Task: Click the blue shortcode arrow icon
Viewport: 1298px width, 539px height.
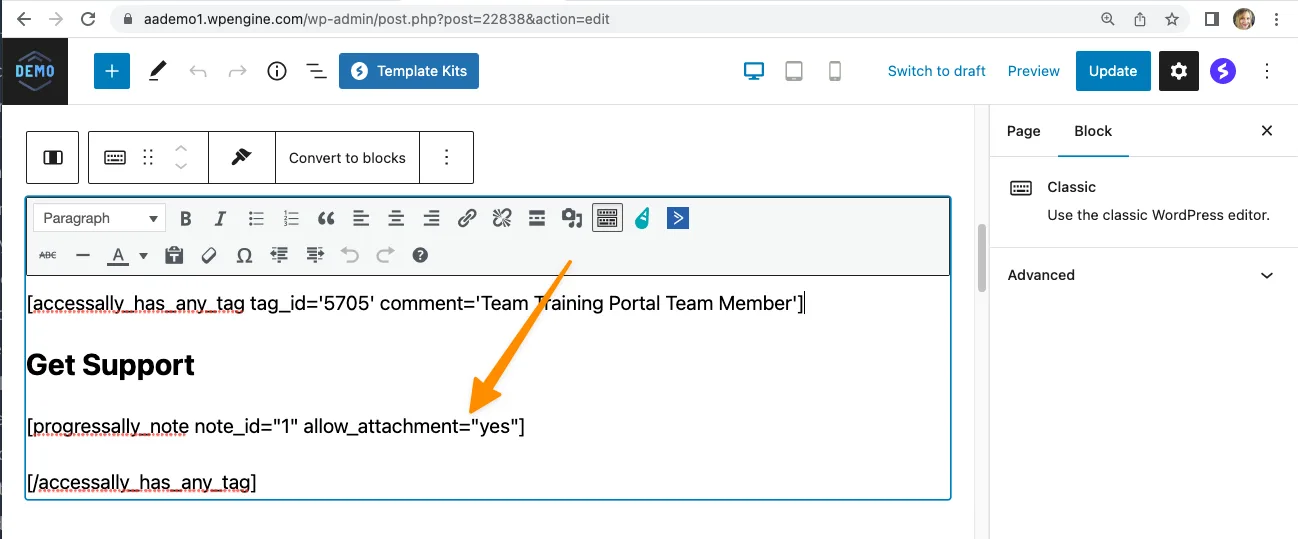Action: click(678, 218)
